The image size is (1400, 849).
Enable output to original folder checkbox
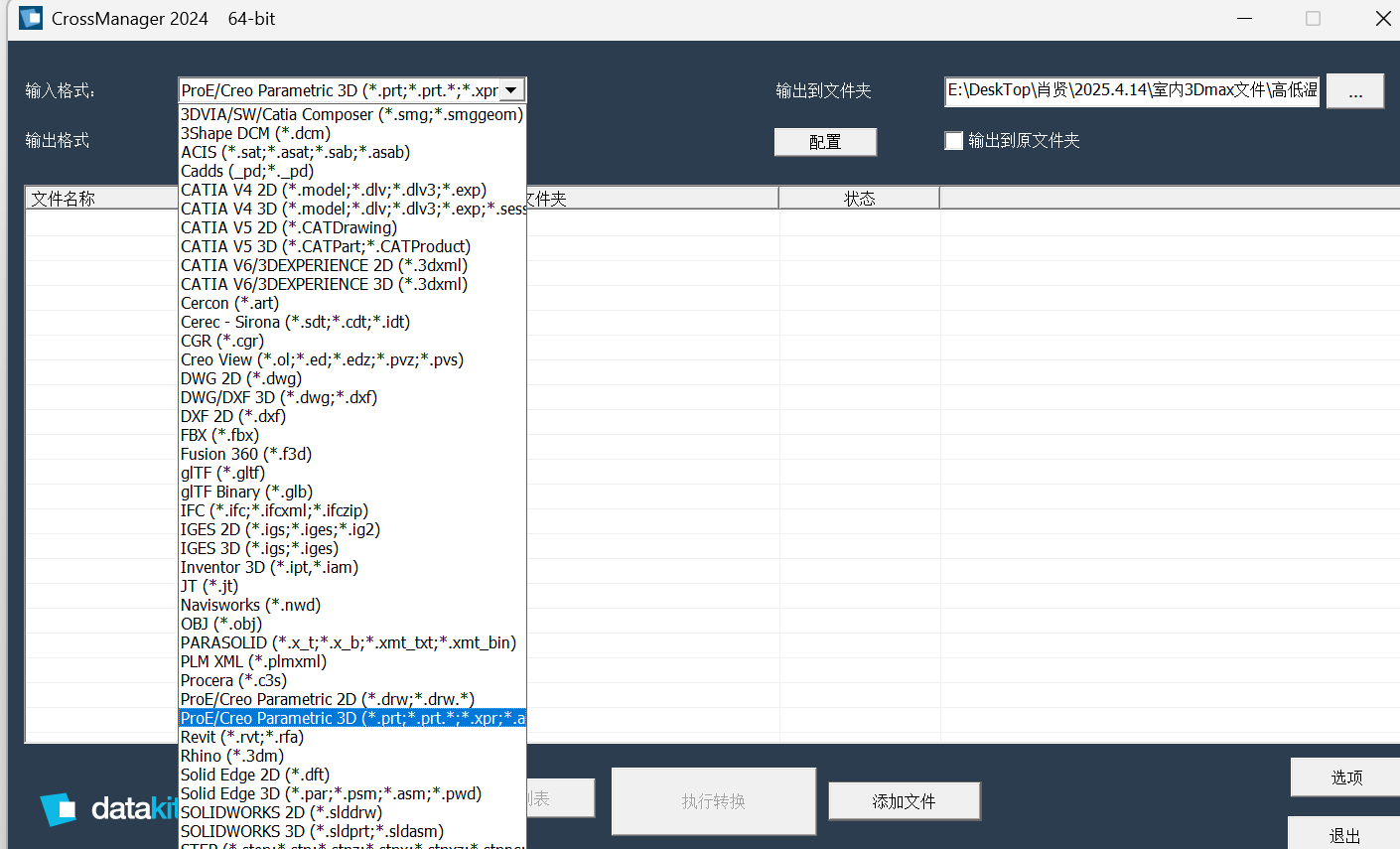[954, 141]
